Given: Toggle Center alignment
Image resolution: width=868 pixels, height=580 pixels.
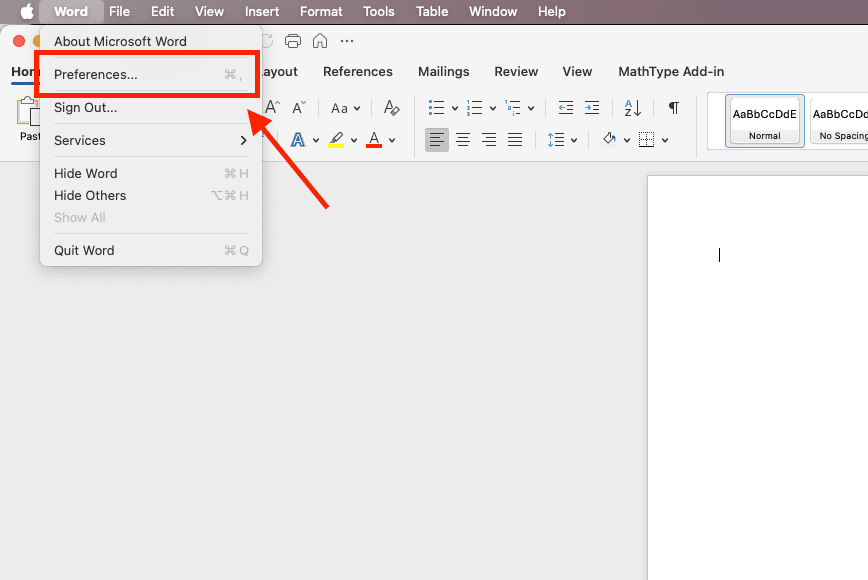Looking at the screenshot, I should click(463, 140).
